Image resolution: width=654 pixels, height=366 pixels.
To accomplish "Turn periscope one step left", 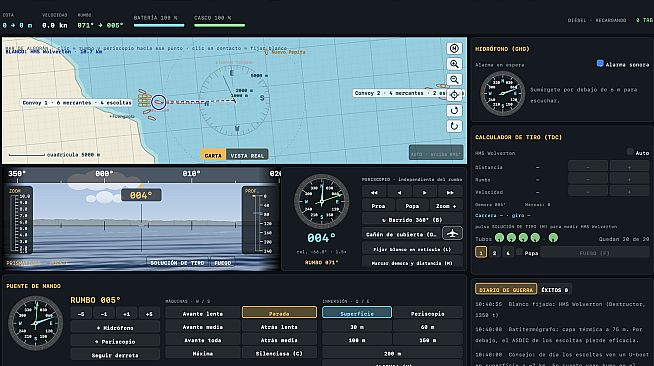I will (399, 192).
